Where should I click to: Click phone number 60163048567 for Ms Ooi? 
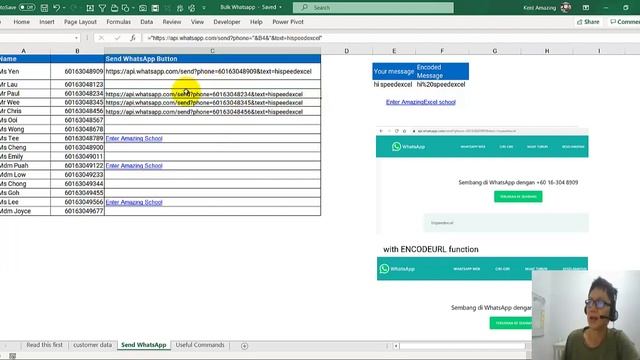point(77,120)
